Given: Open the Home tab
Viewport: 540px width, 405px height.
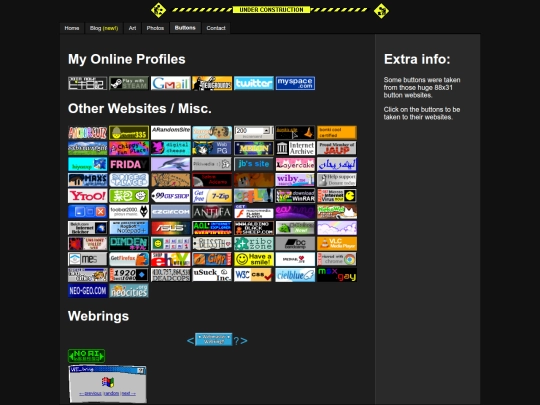Looking at the screenshot, I should [72, 28].
